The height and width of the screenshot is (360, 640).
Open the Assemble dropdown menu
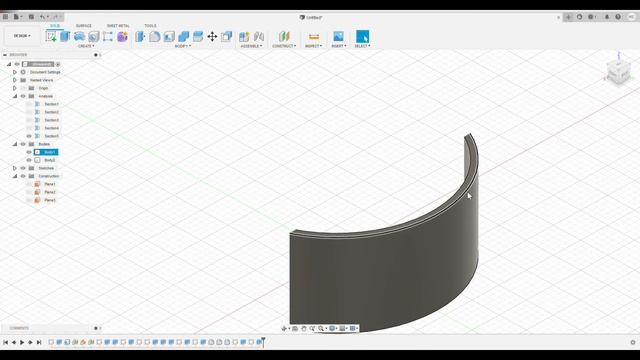coord(251,46)
